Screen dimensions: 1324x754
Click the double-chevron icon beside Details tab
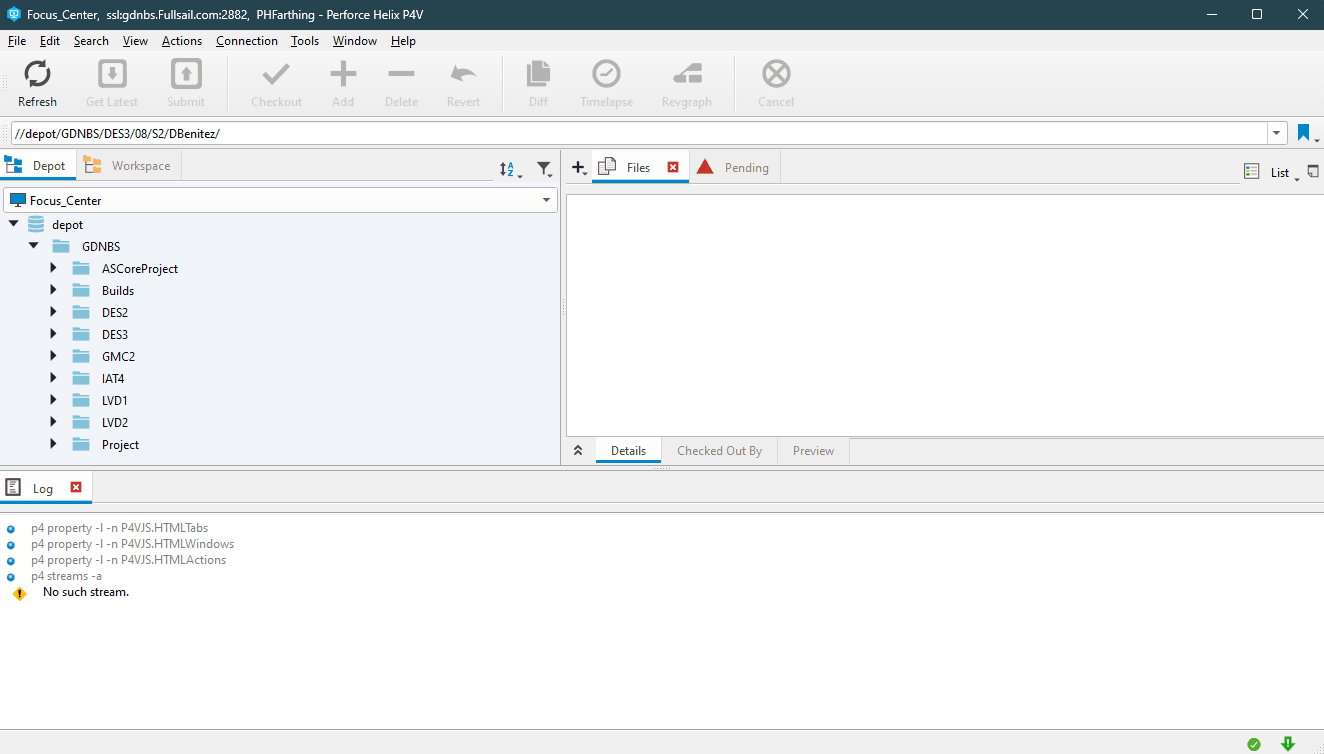(578, 451)
